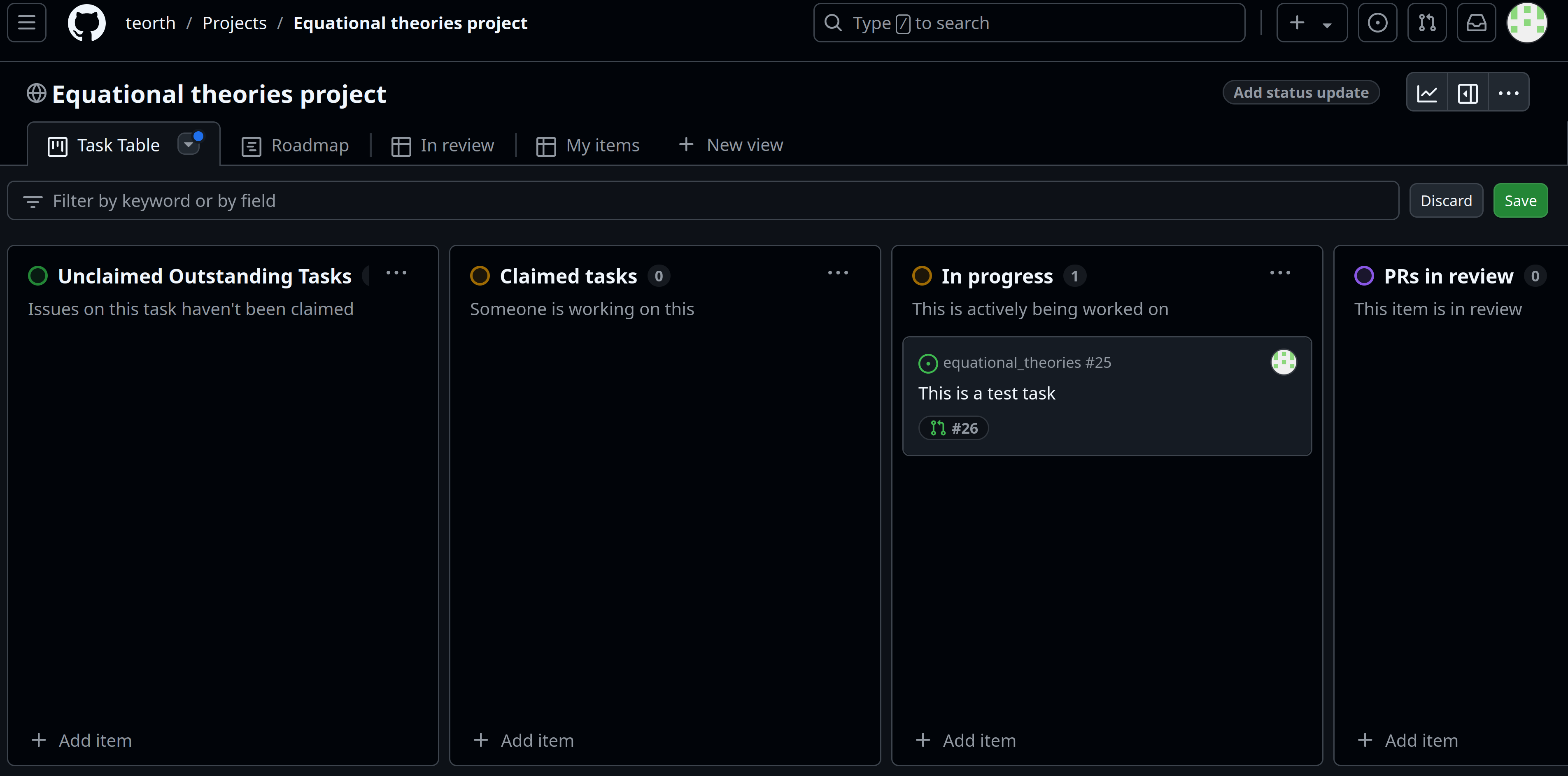
Task: Click the Save button
Action: 1520,201
